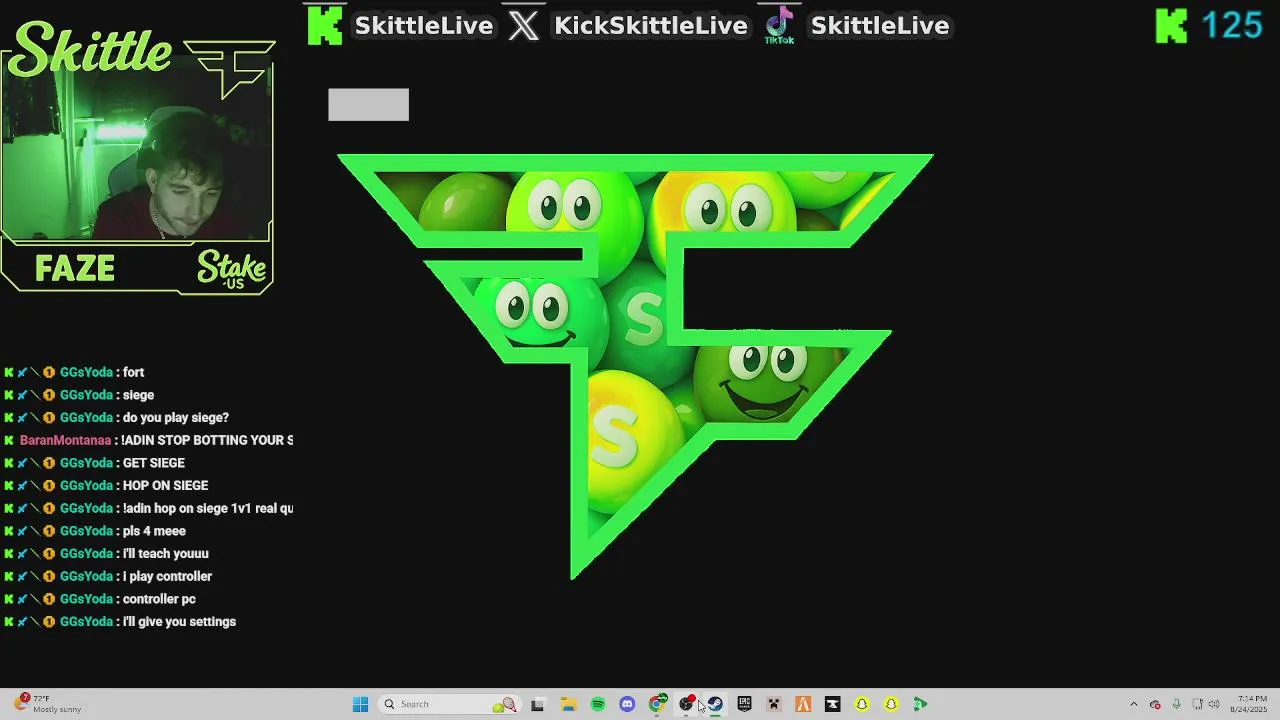Launch Spotify from the taskbar
Viewport: 1280px width, 720px height.
(x=598, y=704)
